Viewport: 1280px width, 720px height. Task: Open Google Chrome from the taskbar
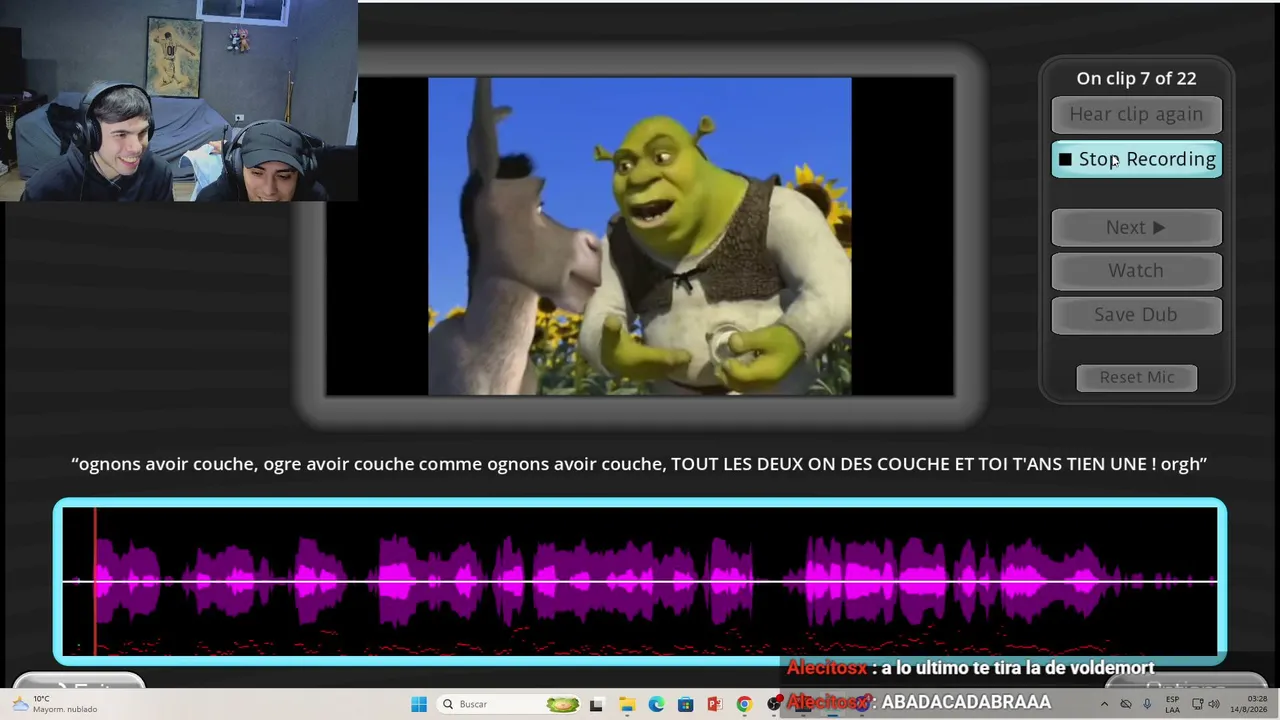click(744, 704)
